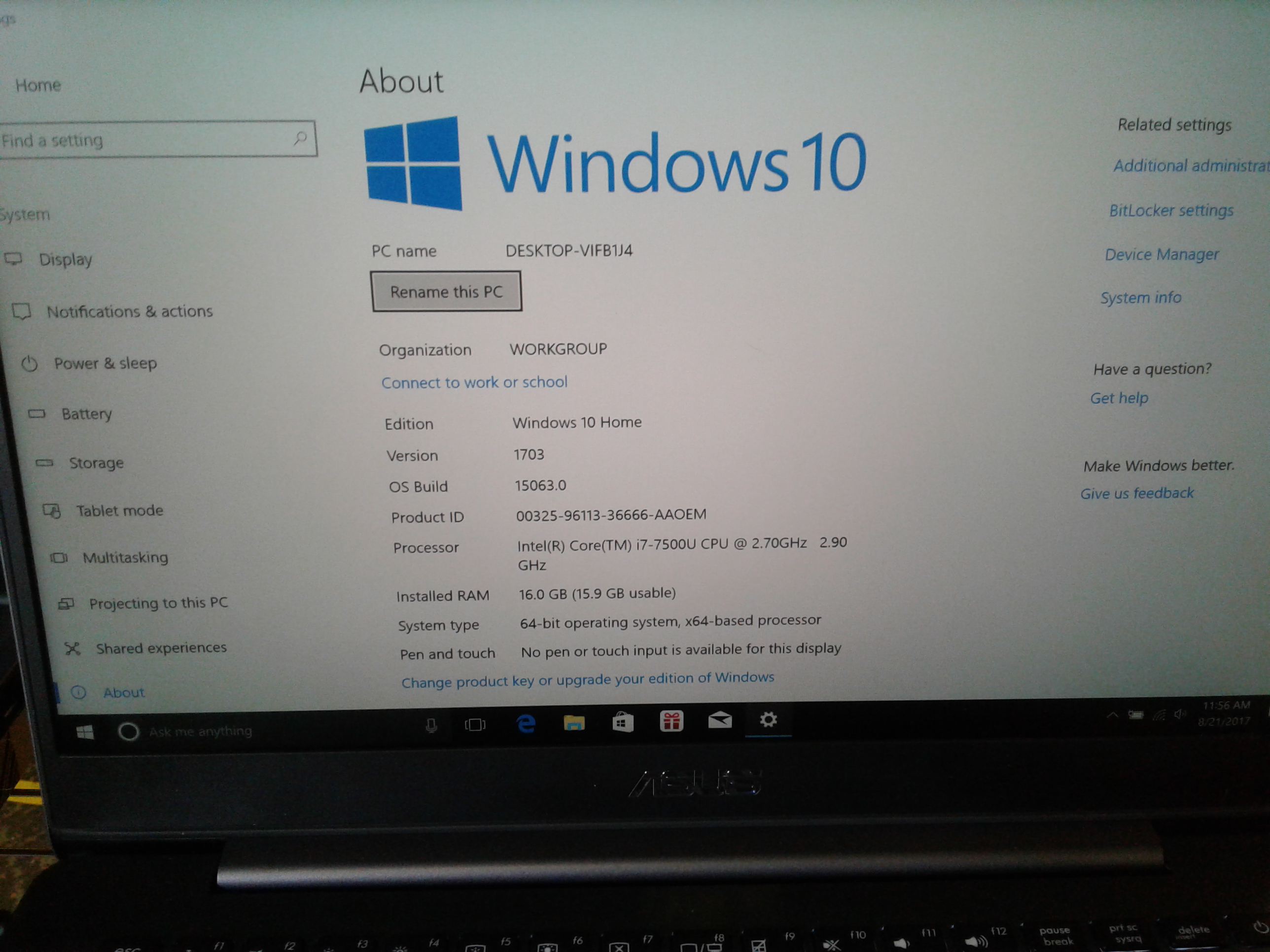Open the Windows Start menu
Viewport: 1270px width, 952px height.
point(85,732)
